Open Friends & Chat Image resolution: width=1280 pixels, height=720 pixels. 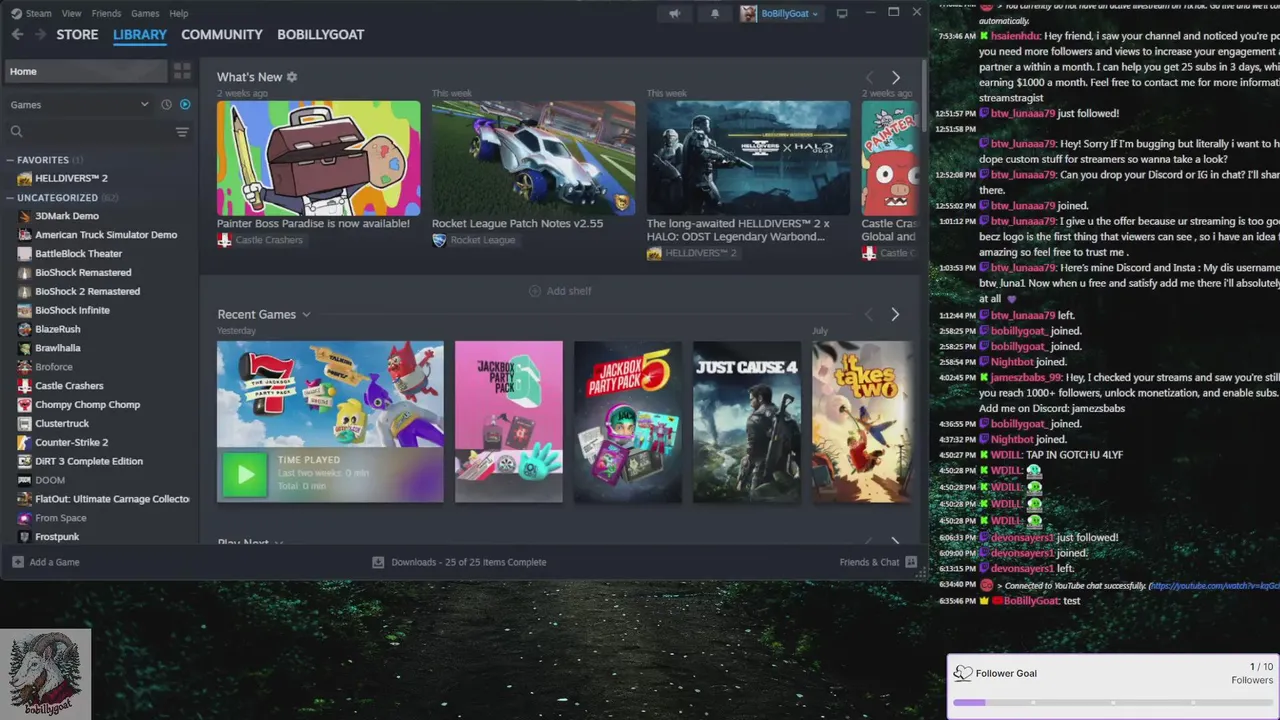pyautogui.click(x=878, y=562)
